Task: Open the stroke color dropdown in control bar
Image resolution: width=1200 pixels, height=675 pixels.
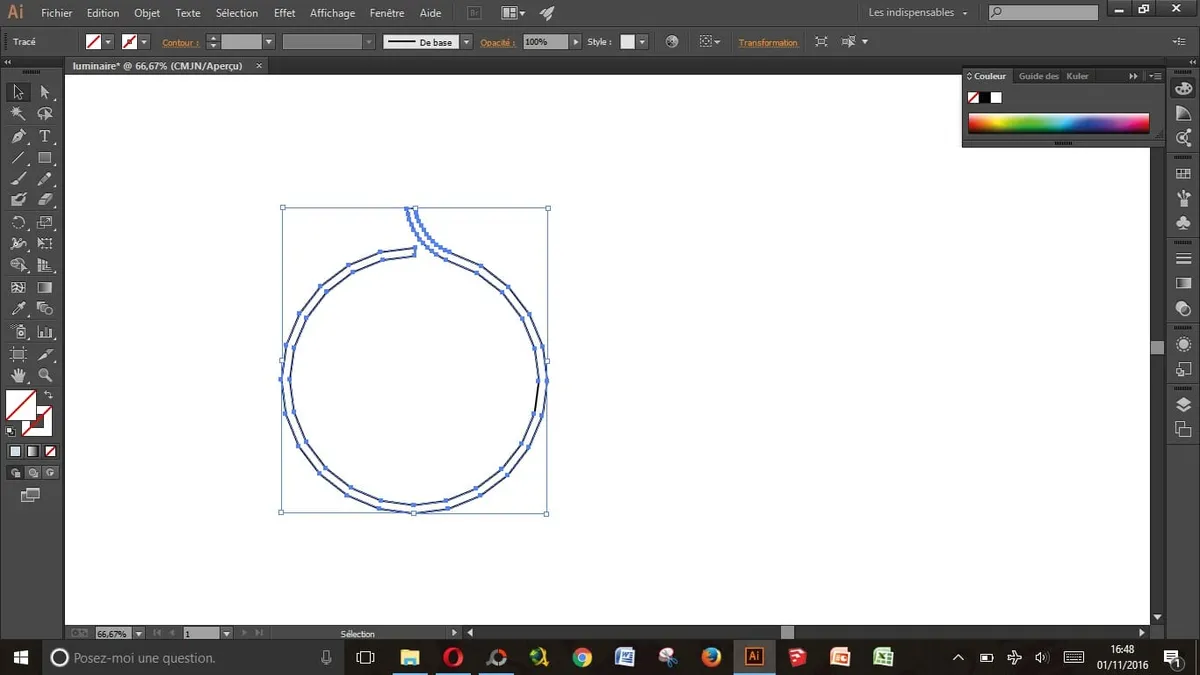Action: [x=144, y=42]
